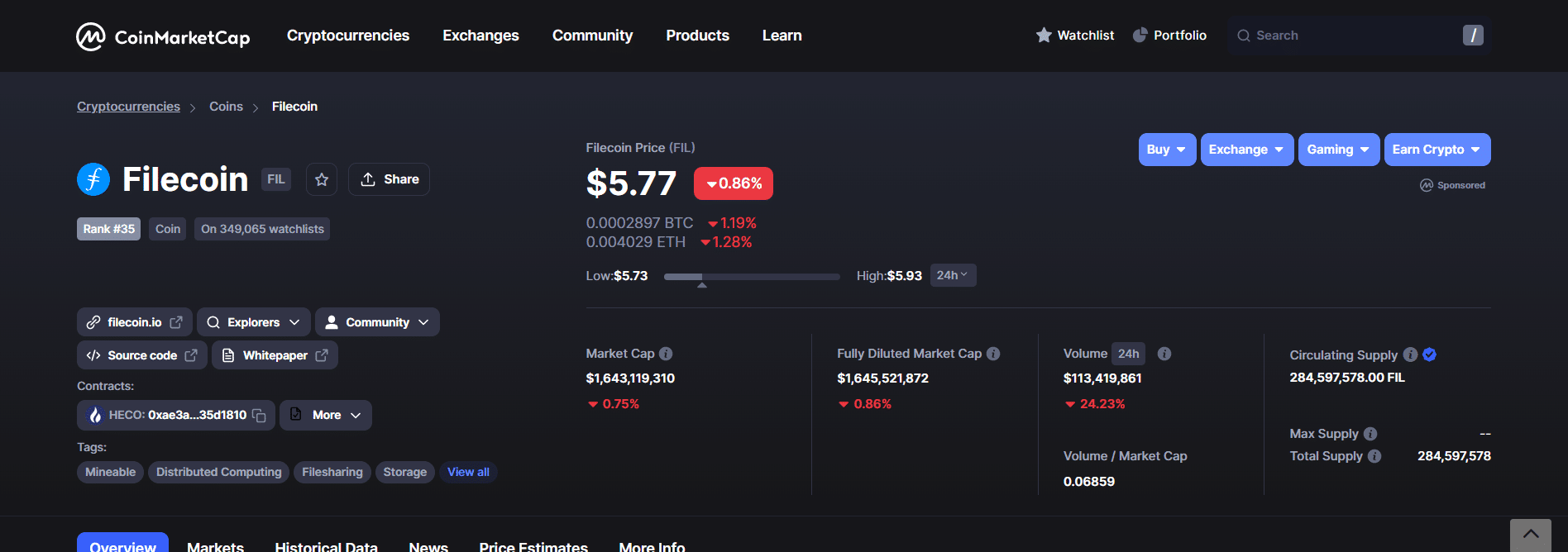Click the Share button
Screen dimensions: 1568x552
coord(389,179)
